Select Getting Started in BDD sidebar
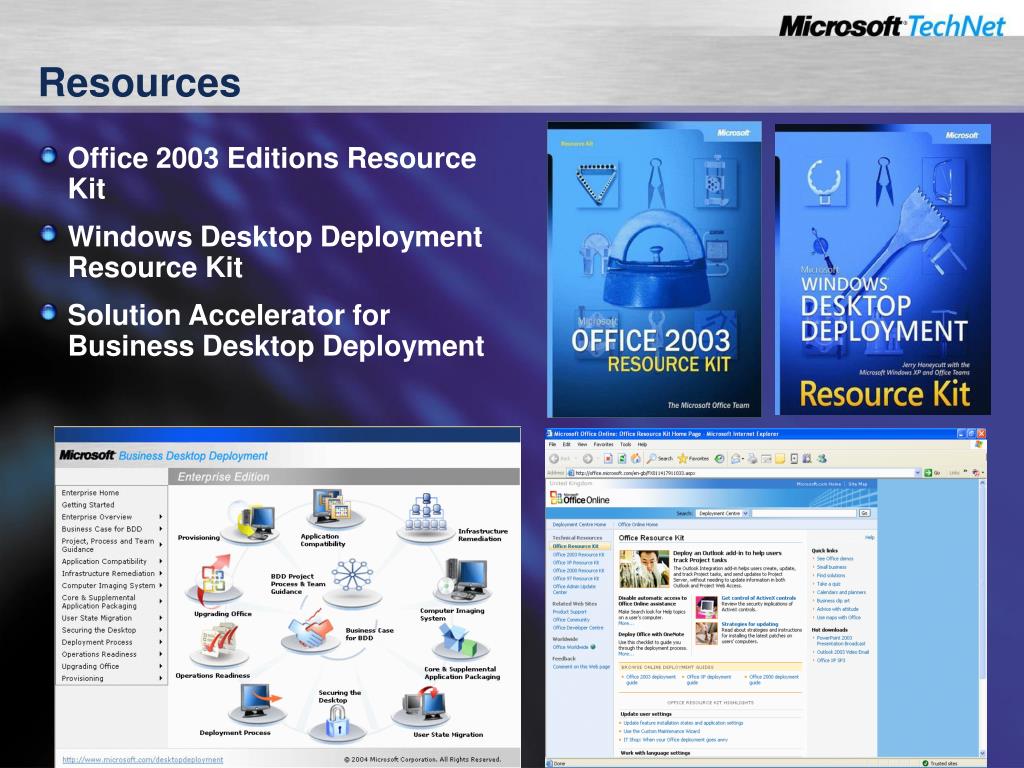The image size is (1024, 768). tap(88, 505)
